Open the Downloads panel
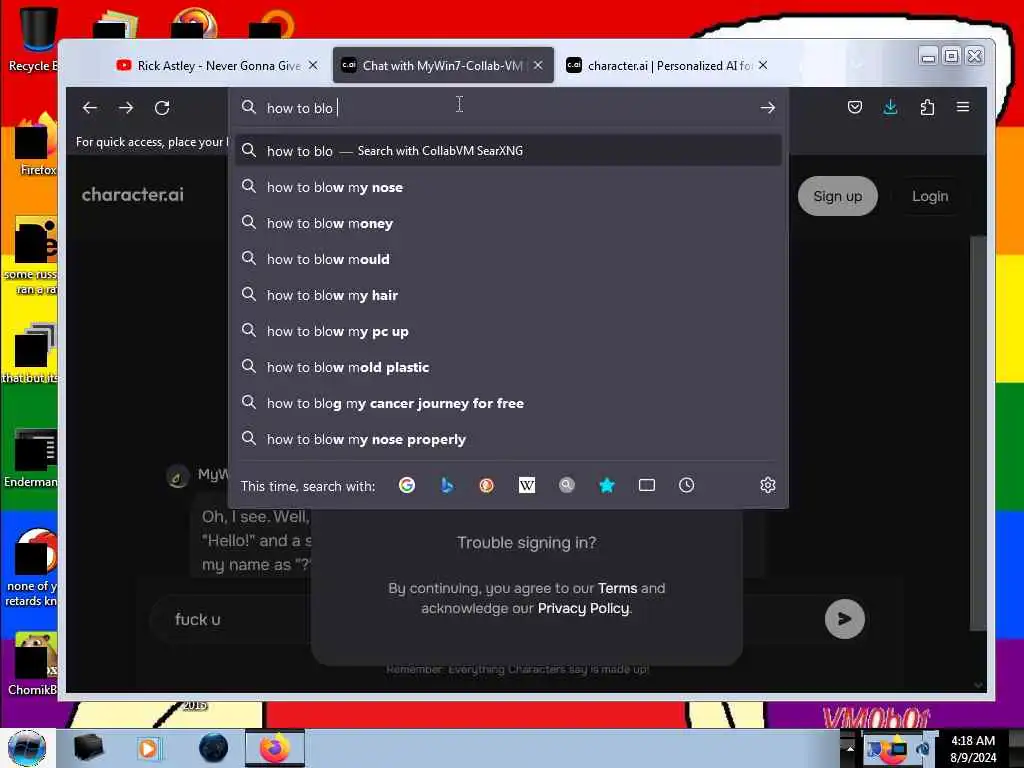This screenshot has height=768, width=1024. click(890, 107)
